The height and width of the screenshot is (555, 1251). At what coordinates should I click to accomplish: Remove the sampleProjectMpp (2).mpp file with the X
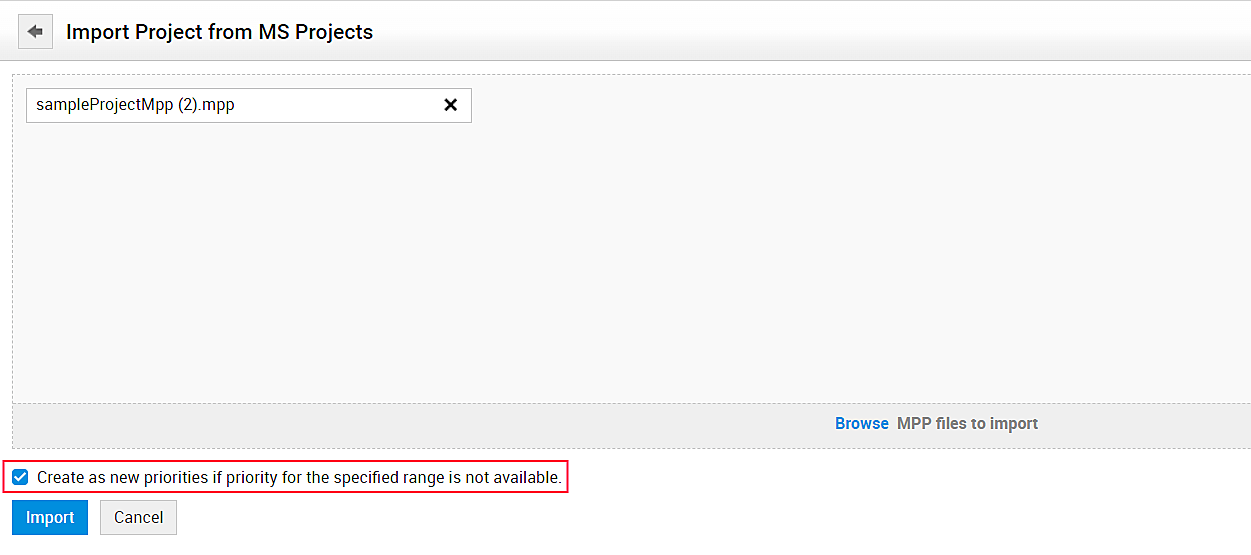pyautogui.click(x=450, y=105)
